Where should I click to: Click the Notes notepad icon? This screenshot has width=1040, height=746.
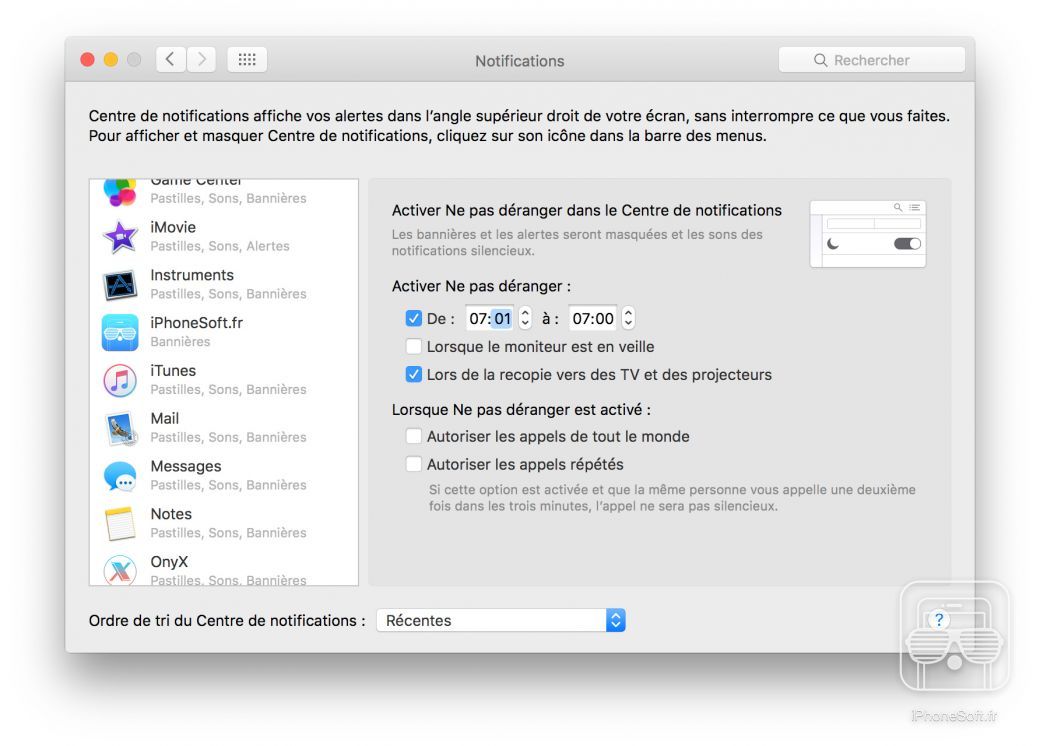(120, 523)
